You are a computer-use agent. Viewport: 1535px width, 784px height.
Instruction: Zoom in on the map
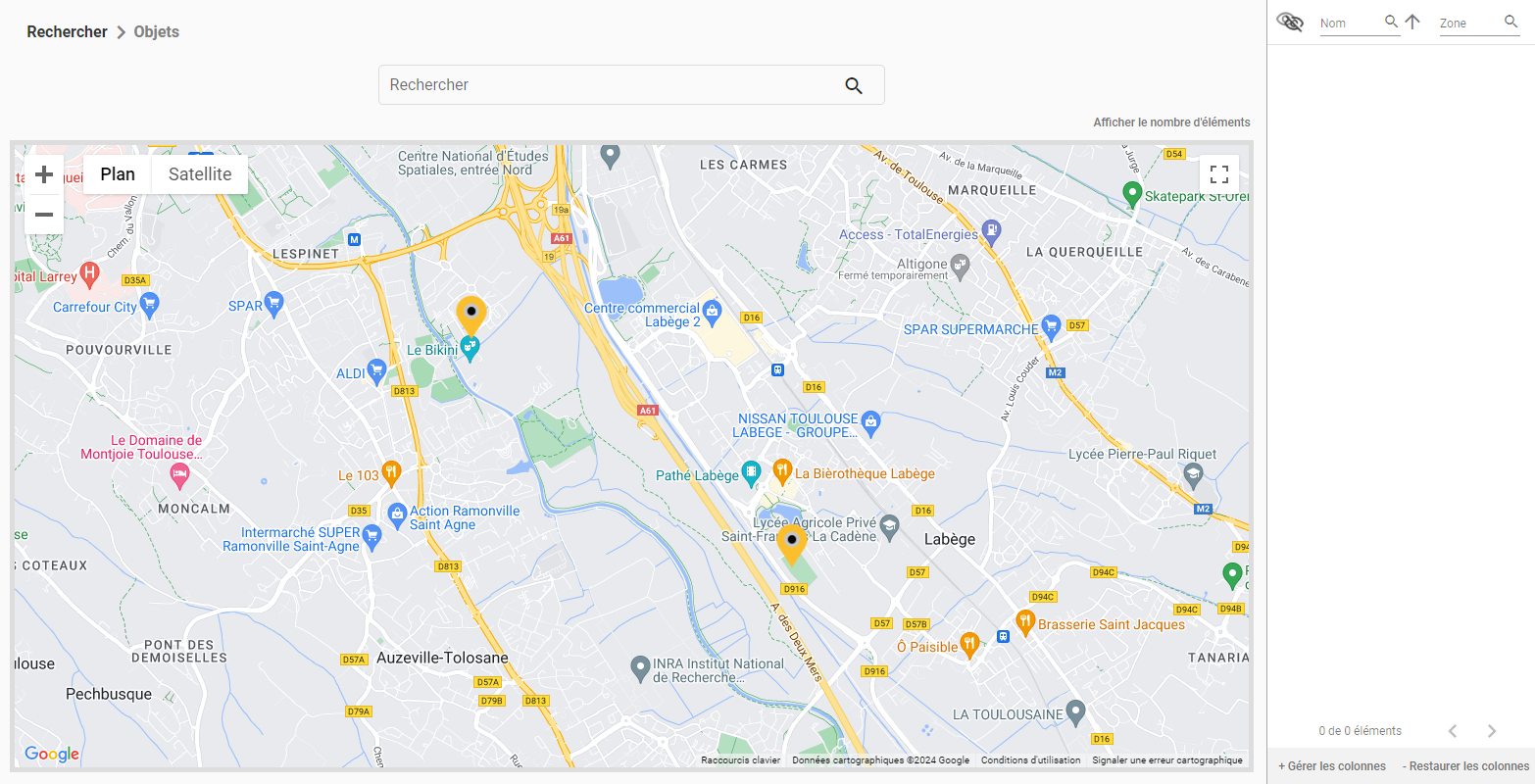pos(44,174)
